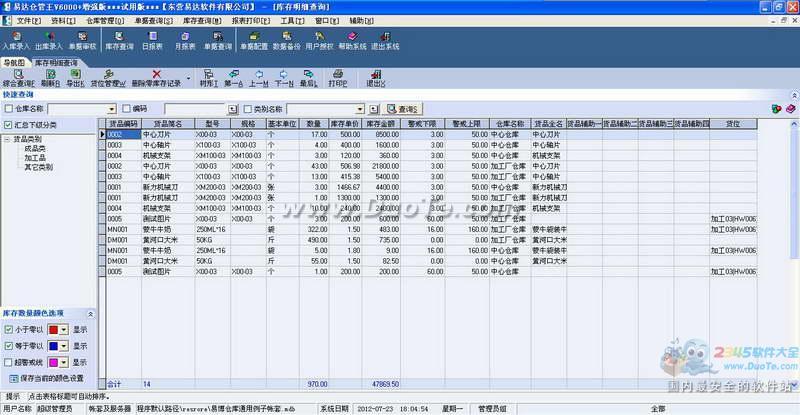
Task: Open the 仓库名称 dropdown list
Action: [x=113, y=109]
